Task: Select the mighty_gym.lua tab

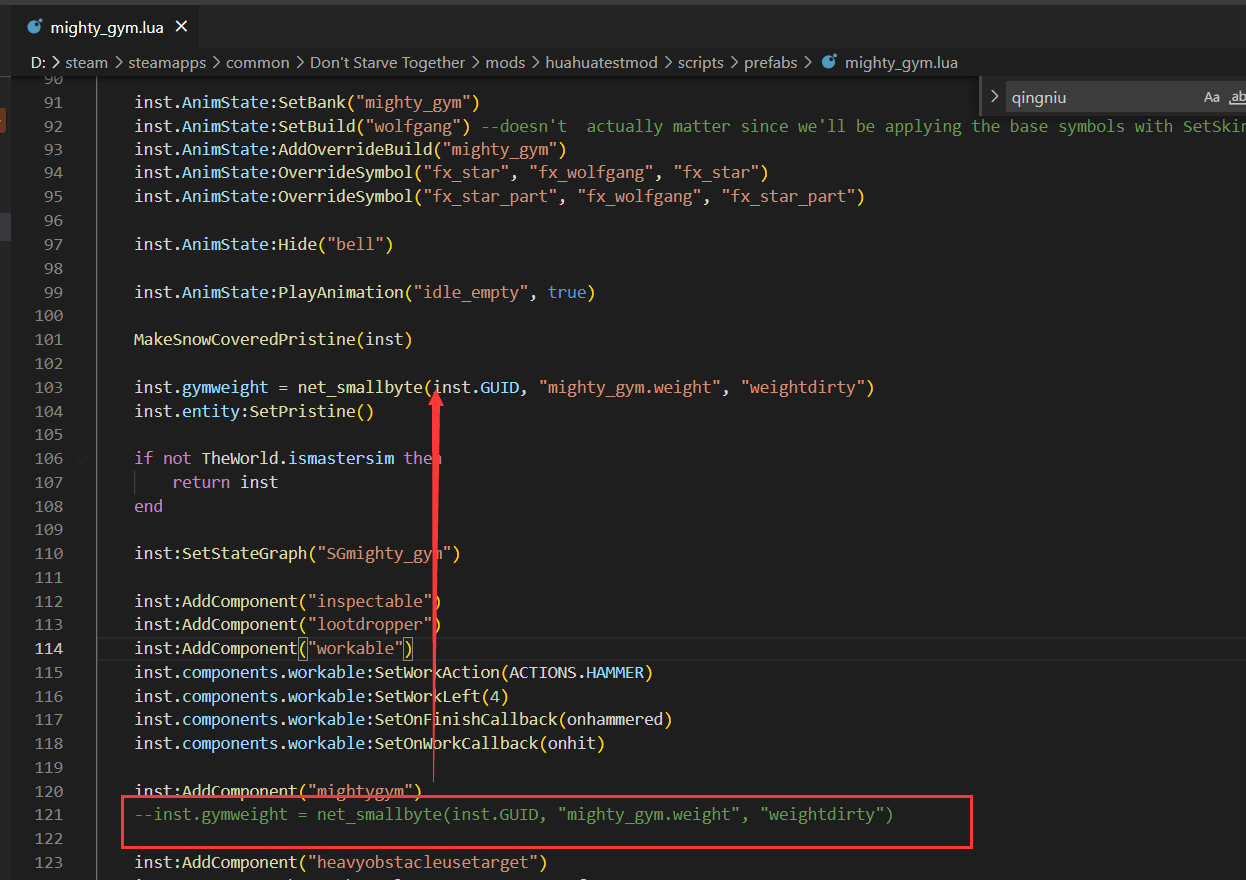Action: 107,27
